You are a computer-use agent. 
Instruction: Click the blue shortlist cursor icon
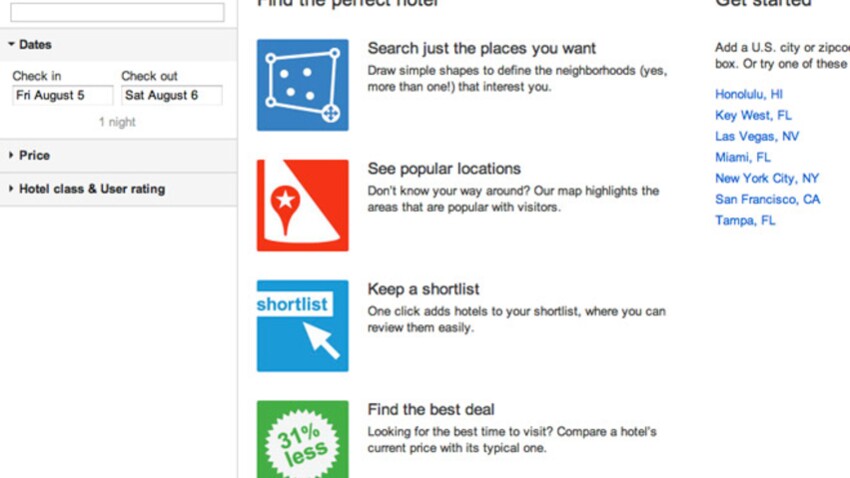click(302, 326)
